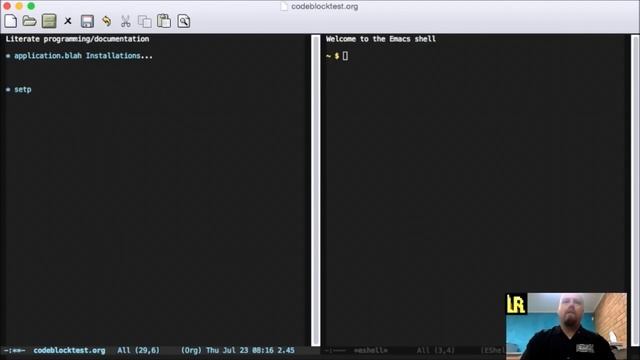
Task: Click the *eshell* buffer name in mode line
Action: tap(370, 350)
